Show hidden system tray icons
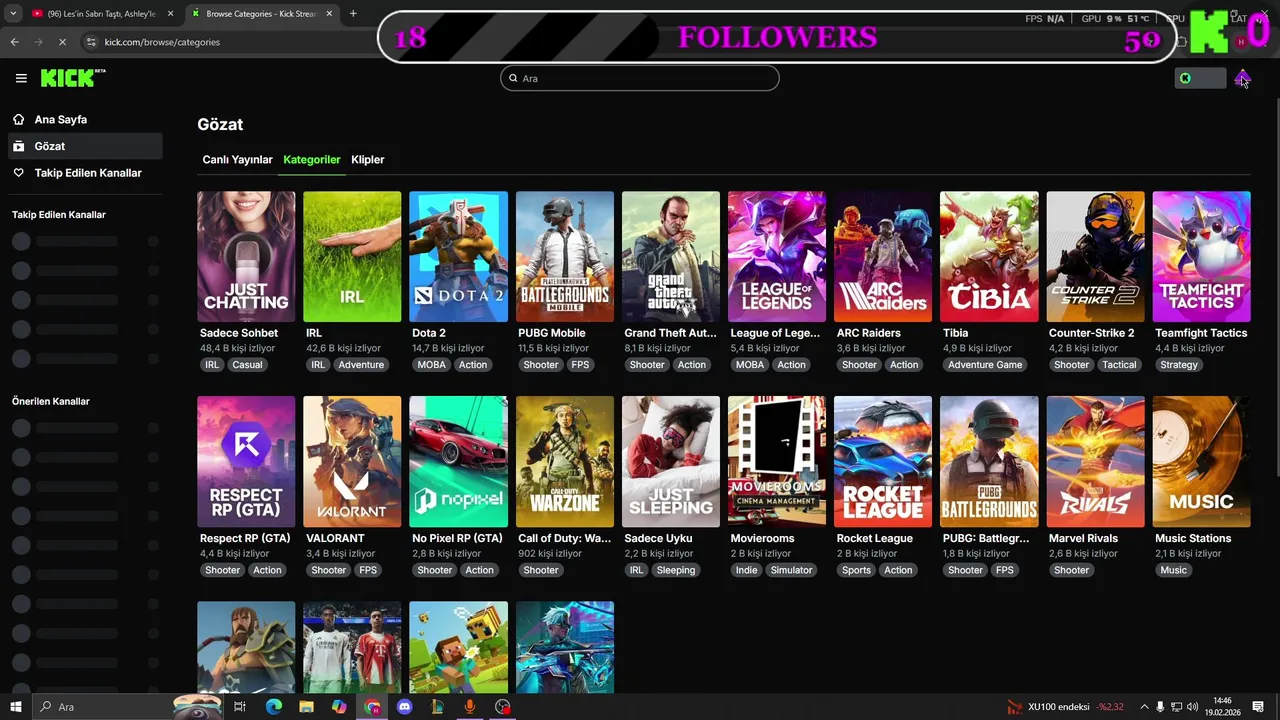The image size is (1280, 720). point(1144,707)
